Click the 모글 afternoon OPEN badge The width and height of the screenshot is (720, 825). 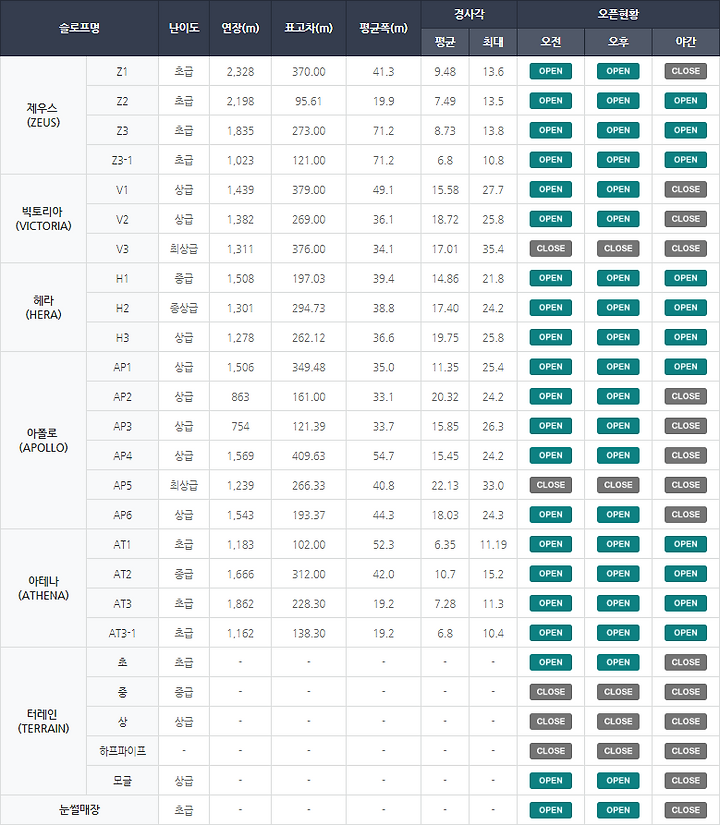[618, 781]
